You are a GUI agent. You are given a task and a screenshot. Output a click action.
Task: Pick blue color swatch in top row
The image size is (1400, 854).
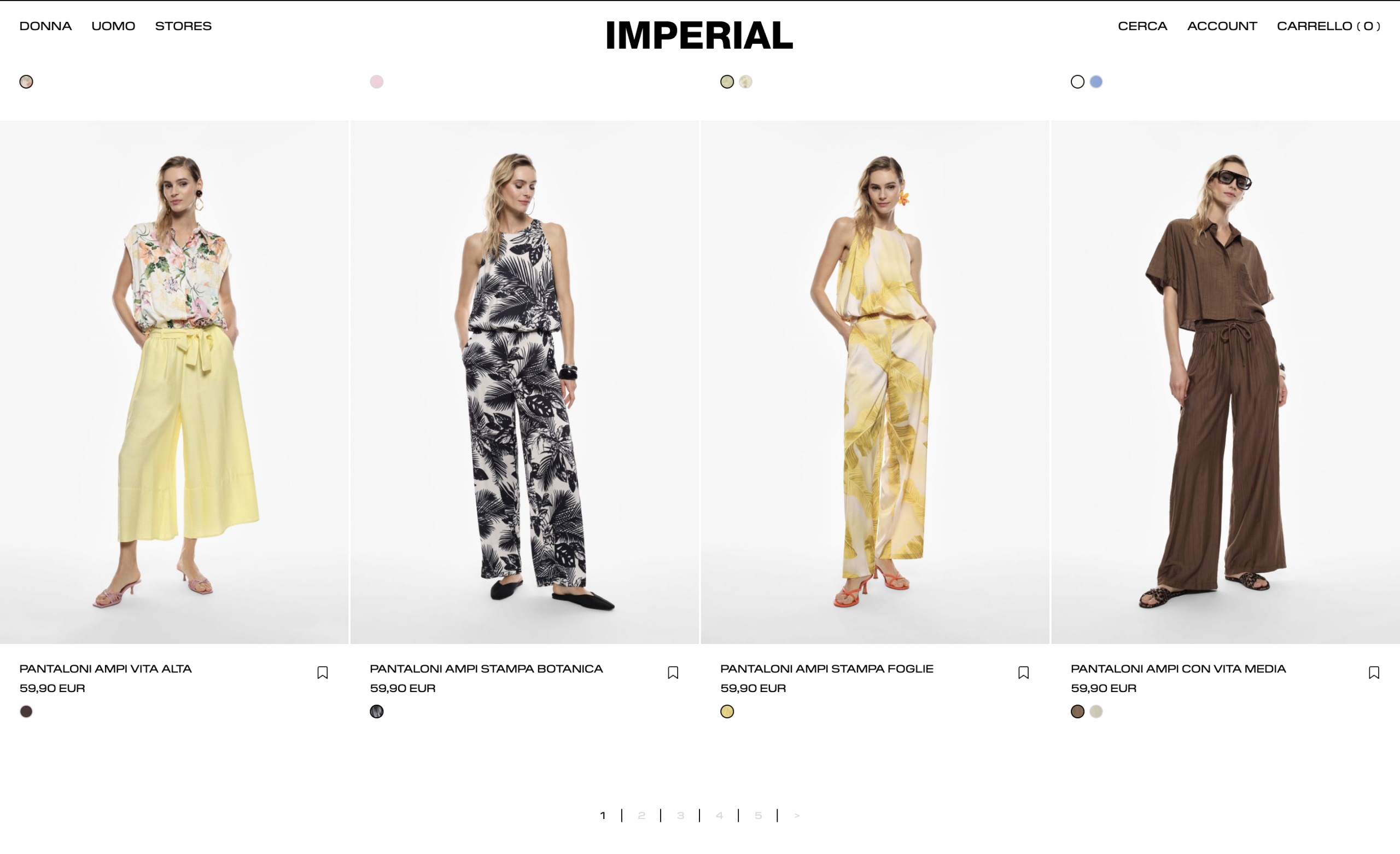click(1096, 82)
